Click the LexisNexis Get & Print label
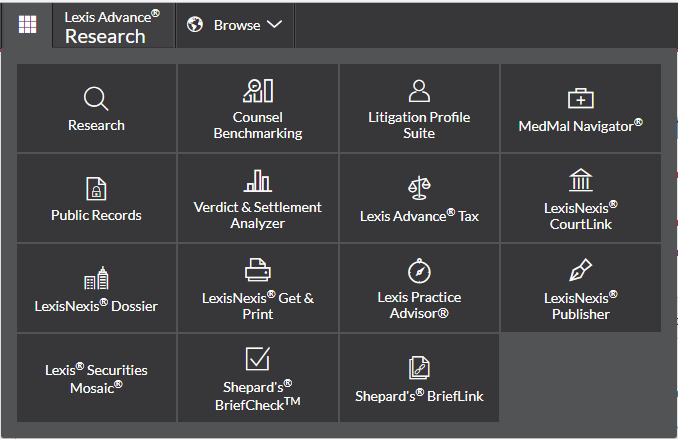Screen dimensions: 678x439 (258, 306)
